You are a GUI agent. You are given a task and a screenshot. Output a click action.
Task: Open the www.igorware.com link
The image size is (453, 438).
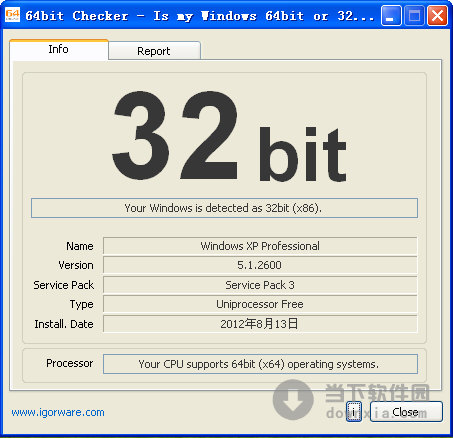(58, 412)
